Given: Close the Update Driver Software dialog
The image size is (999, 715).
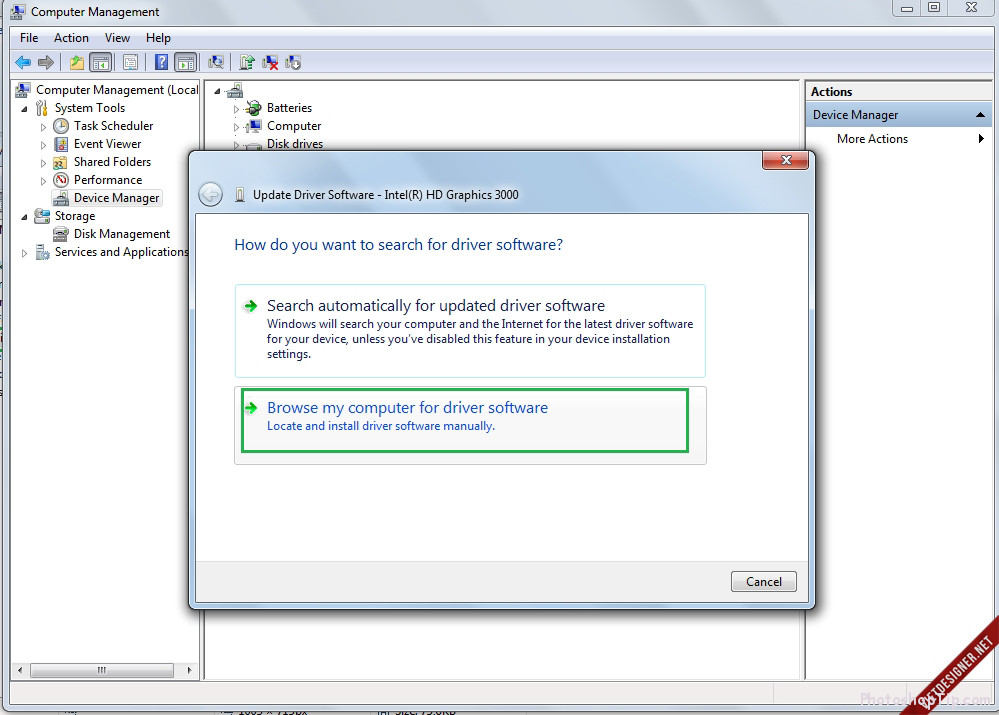Looking at the screenshot, I should (786, 160).
